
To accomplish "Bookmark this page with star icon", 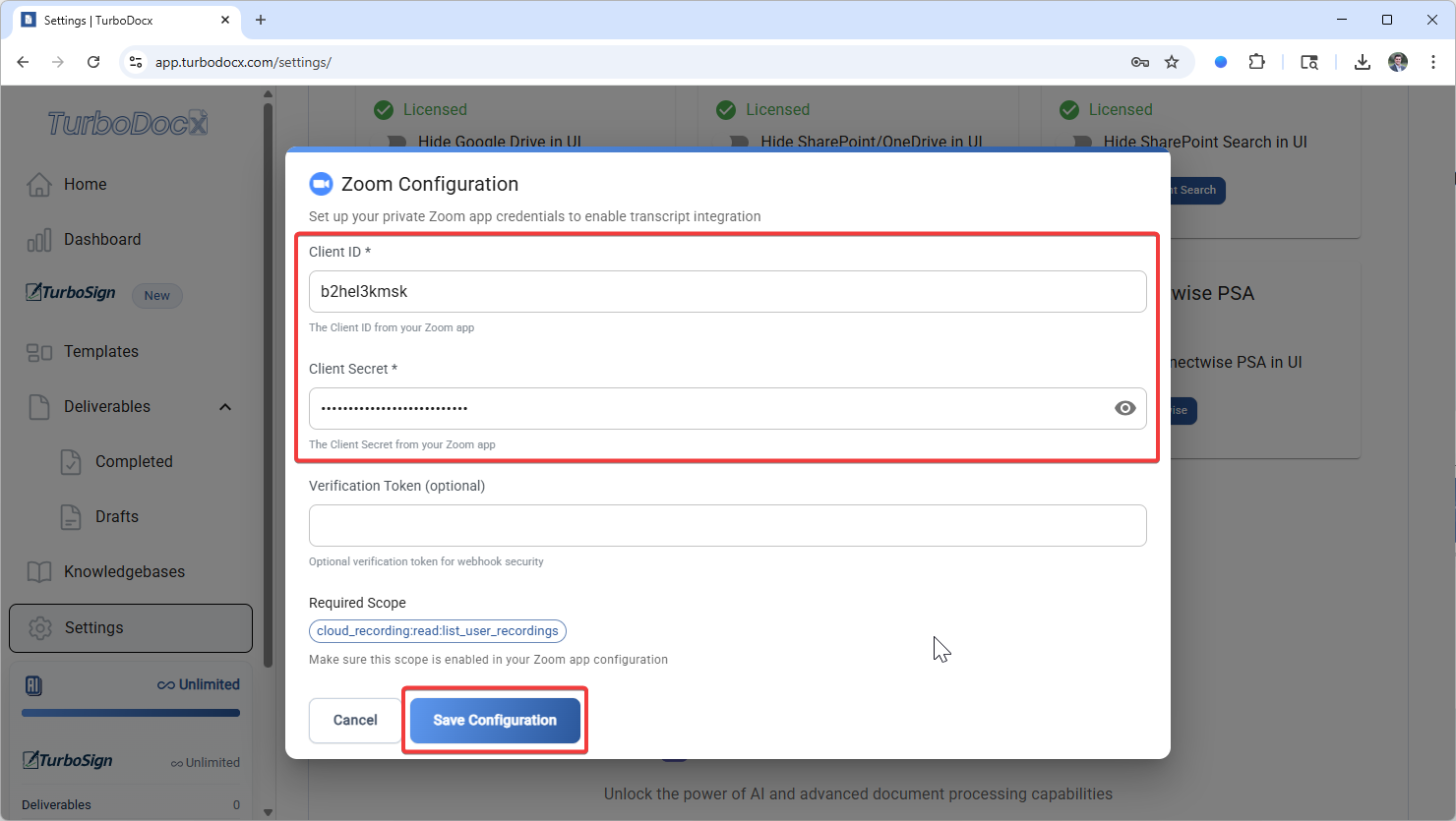I will (1172, 62).
